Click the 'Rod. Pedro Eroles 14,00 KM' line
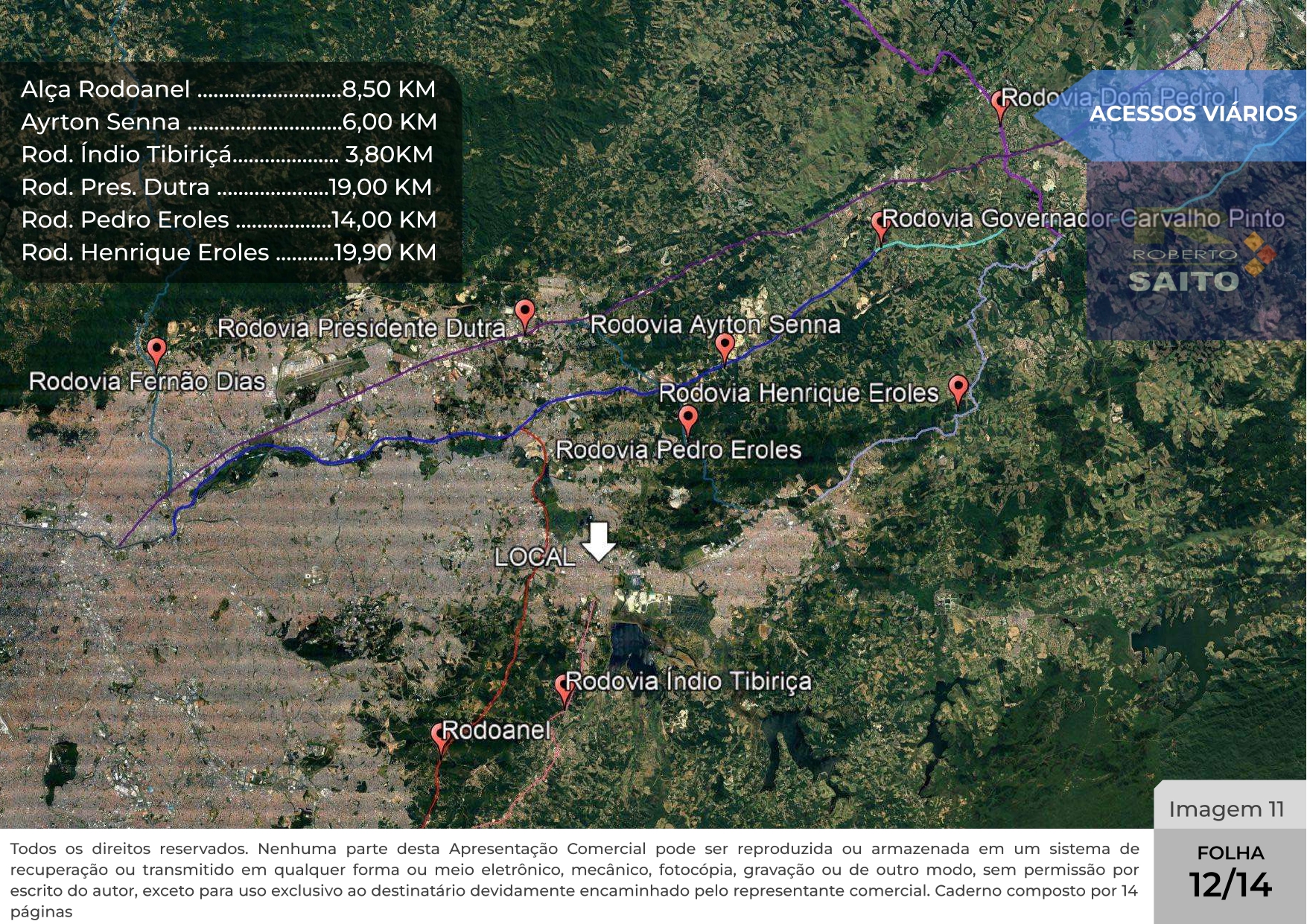This screenshot has height=924, width=1307. click(x=229, y=220)
